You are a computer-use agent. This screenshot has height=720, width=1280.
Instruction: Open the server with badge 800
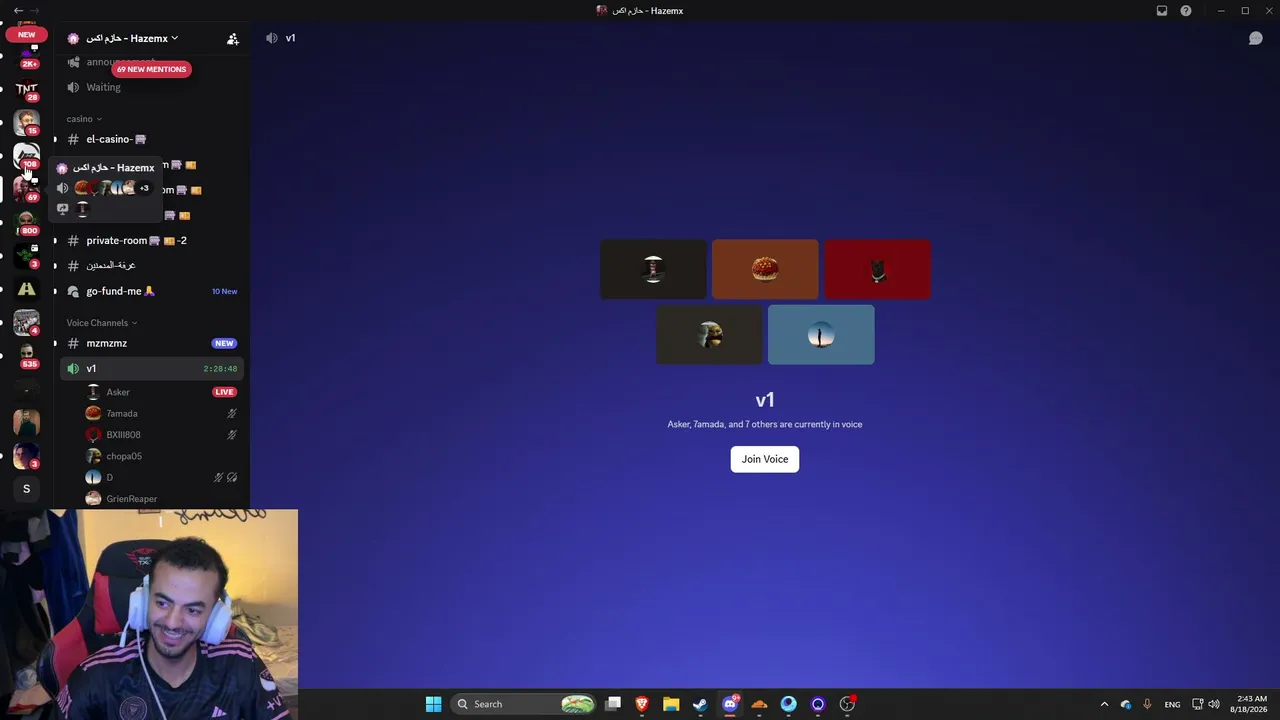pyautogui.click(x=27, y=222)
